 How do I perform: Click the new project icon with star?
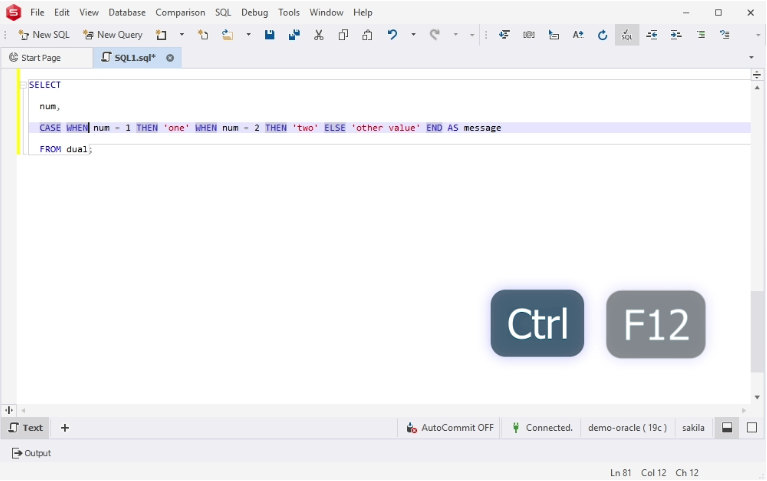tap(203, 35)
